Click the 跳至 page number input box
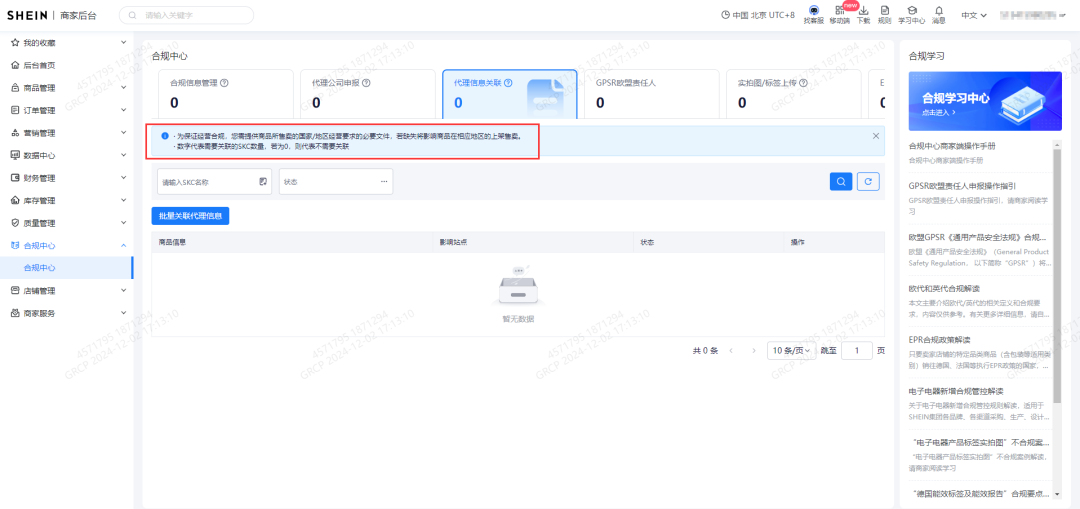 [x=857, y=351]
